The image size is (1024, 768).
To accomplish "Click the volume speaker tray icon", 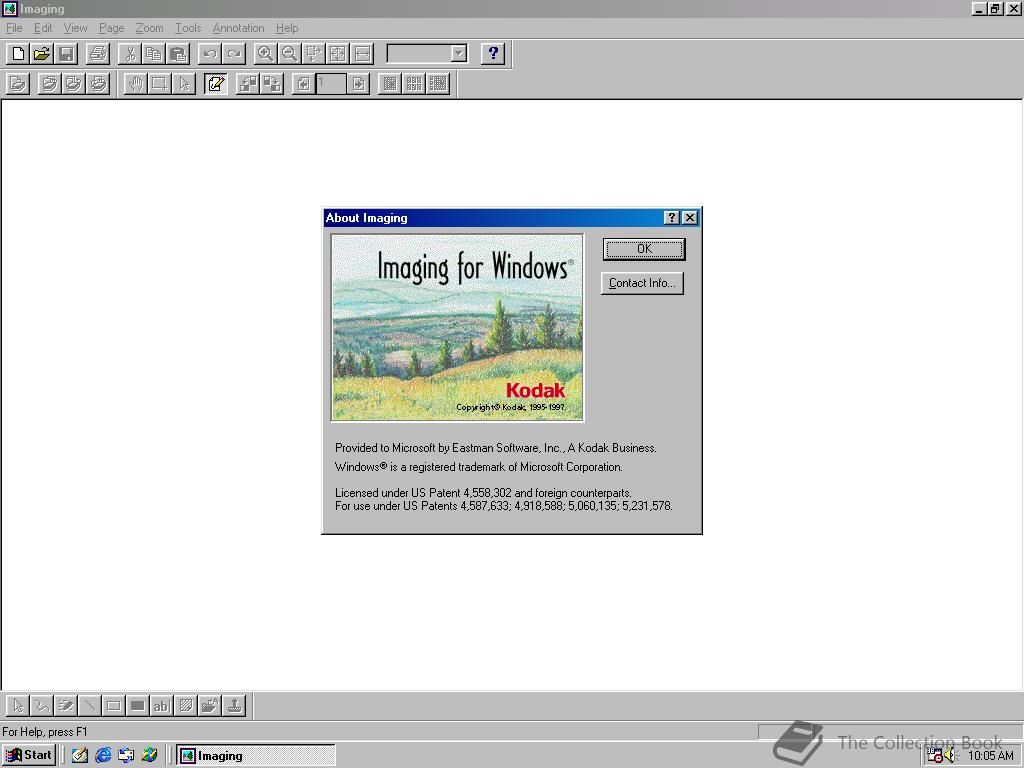I will [950, 756].
